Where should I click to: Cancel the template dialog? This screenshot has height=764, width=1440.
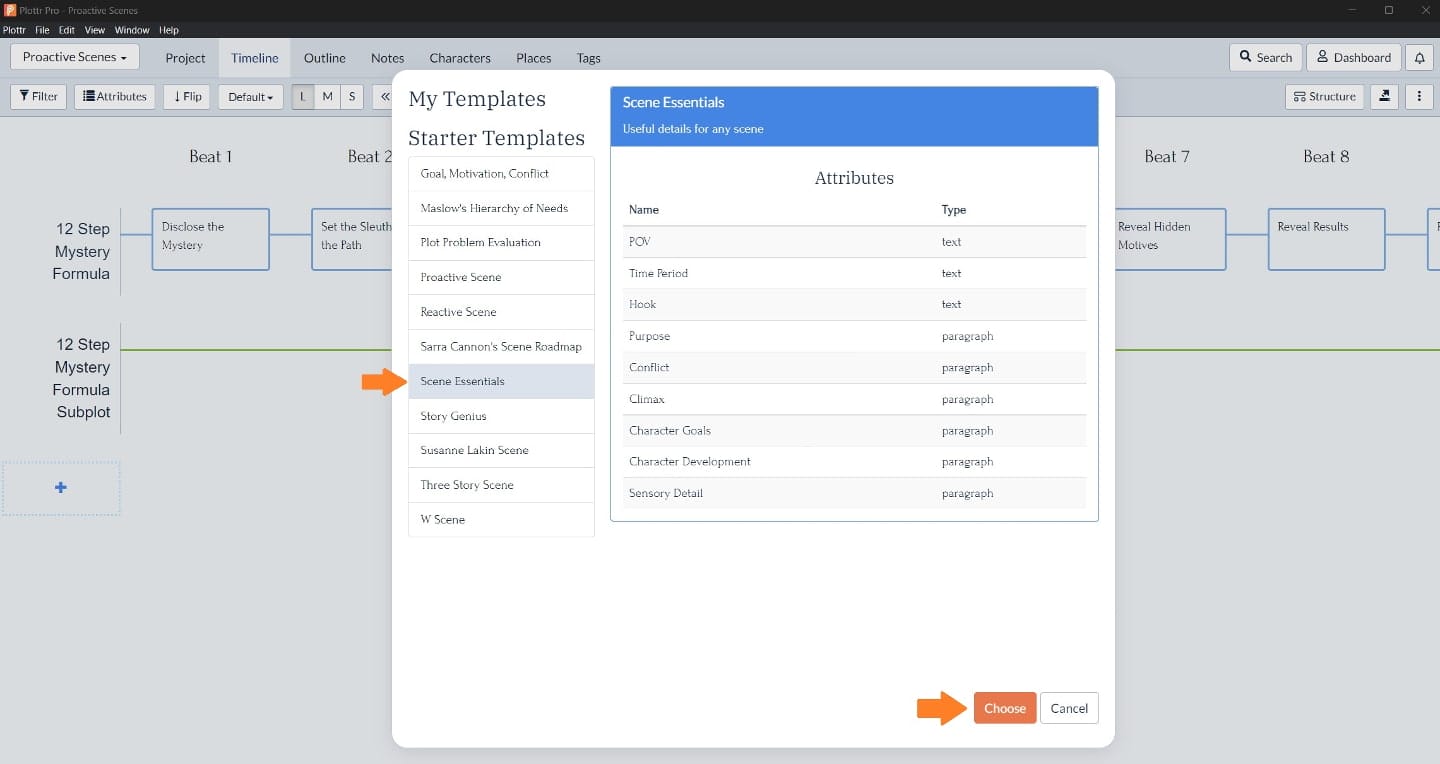pyautogui.click(x=1068, y=708)
